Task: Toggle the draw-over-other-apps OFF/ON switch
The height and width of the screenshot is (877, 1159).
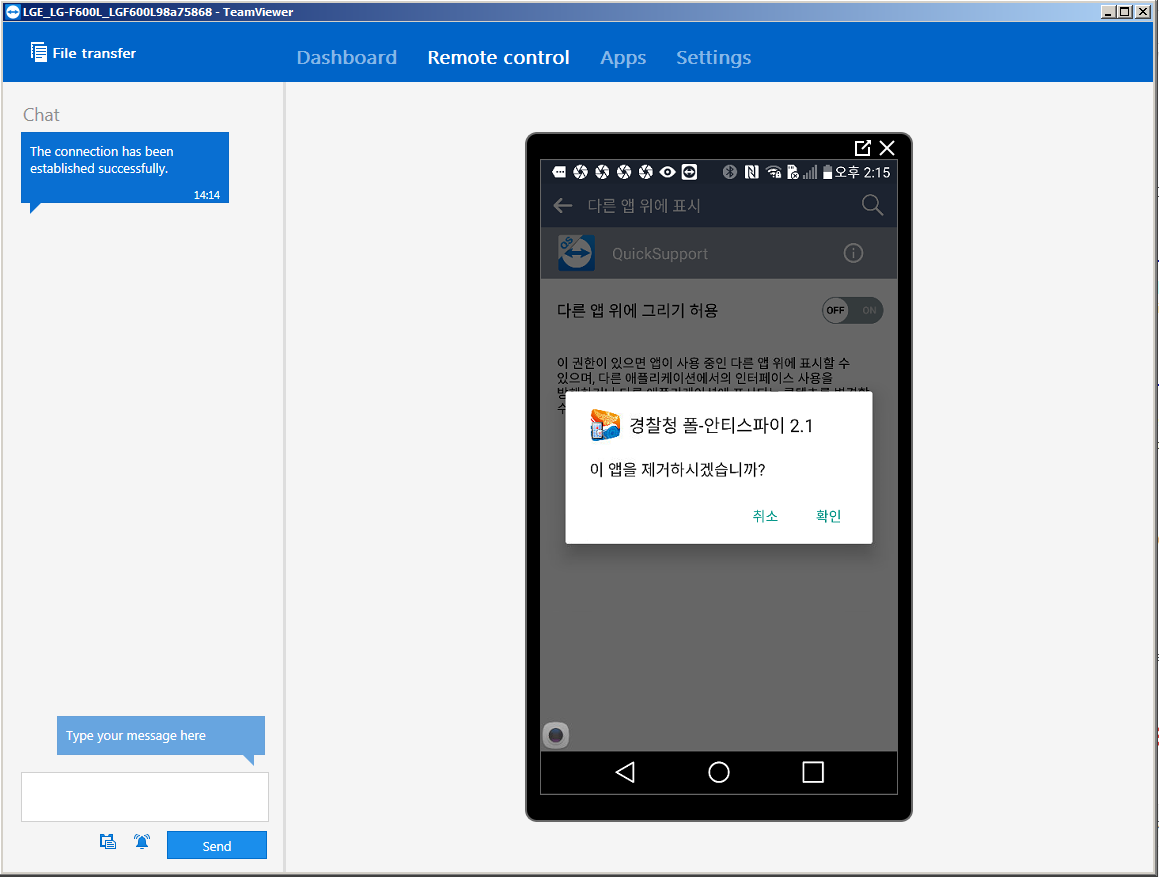Action: 852,311
